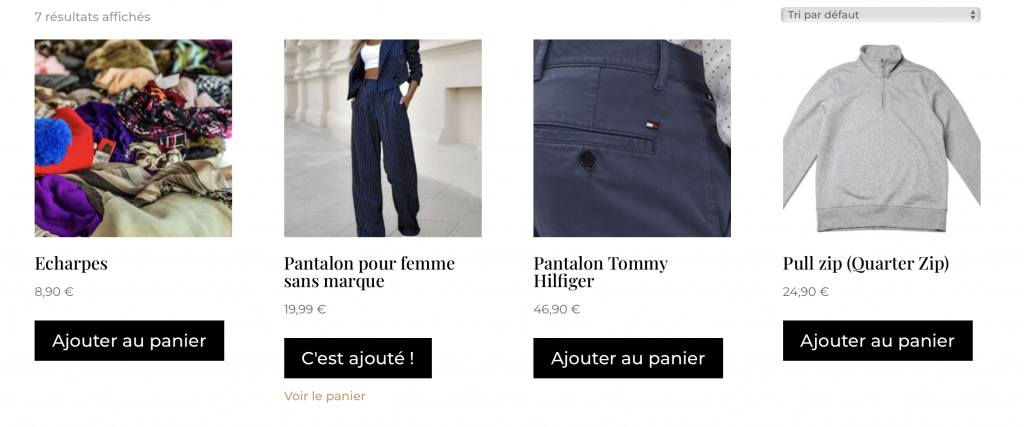Open 'Pantalon pour femme sans marque' title
The image size is (1024, 427).
pos(370,272)
